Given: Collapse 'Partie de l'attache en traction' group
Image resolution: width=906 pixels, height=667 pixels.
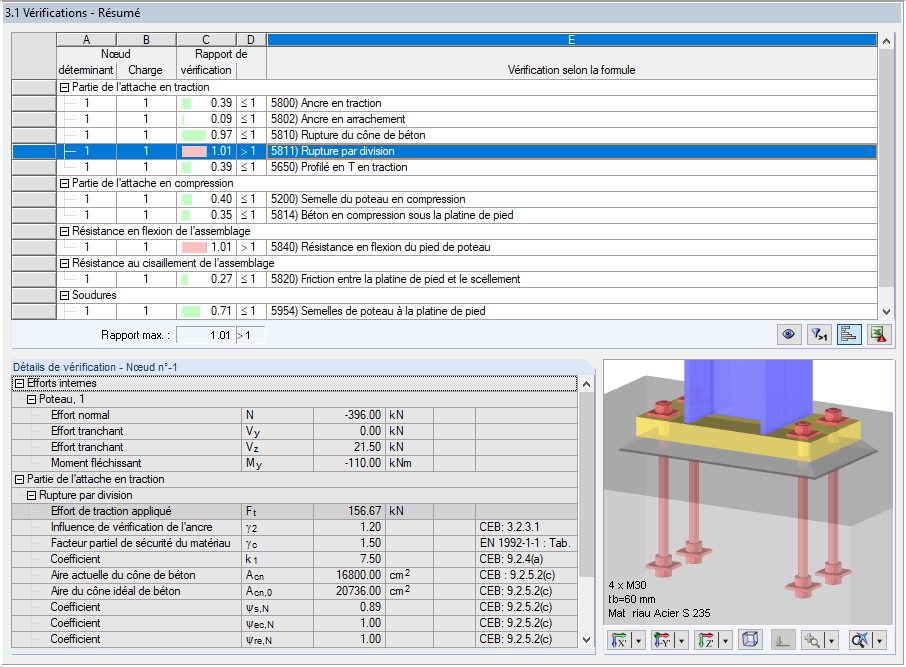Looking at the screenshot, I should click(x=65, y=87).
